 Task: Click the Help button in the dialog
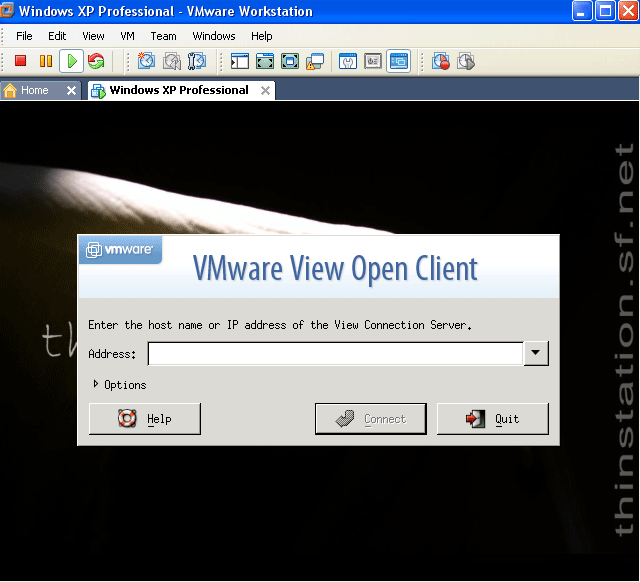click(145, 419)
